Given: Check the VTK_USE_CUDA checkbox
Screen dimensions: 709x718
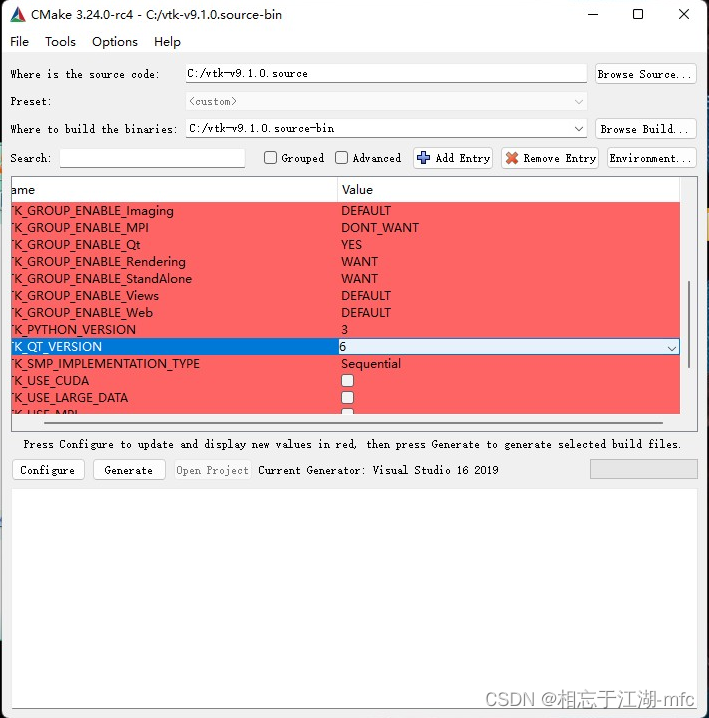Looking at the screenshot, I should (x=347, y=381).
